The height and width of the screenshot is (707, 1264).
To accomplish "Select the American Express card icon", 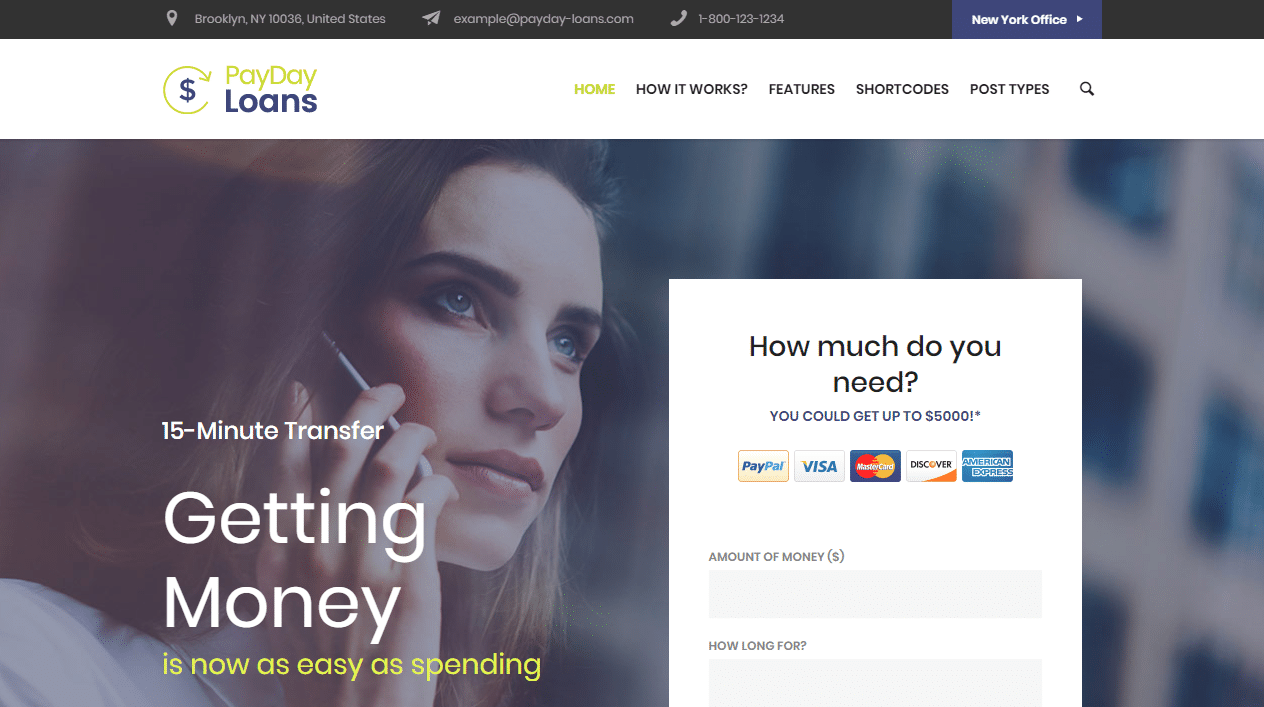I will pos(987,466).
